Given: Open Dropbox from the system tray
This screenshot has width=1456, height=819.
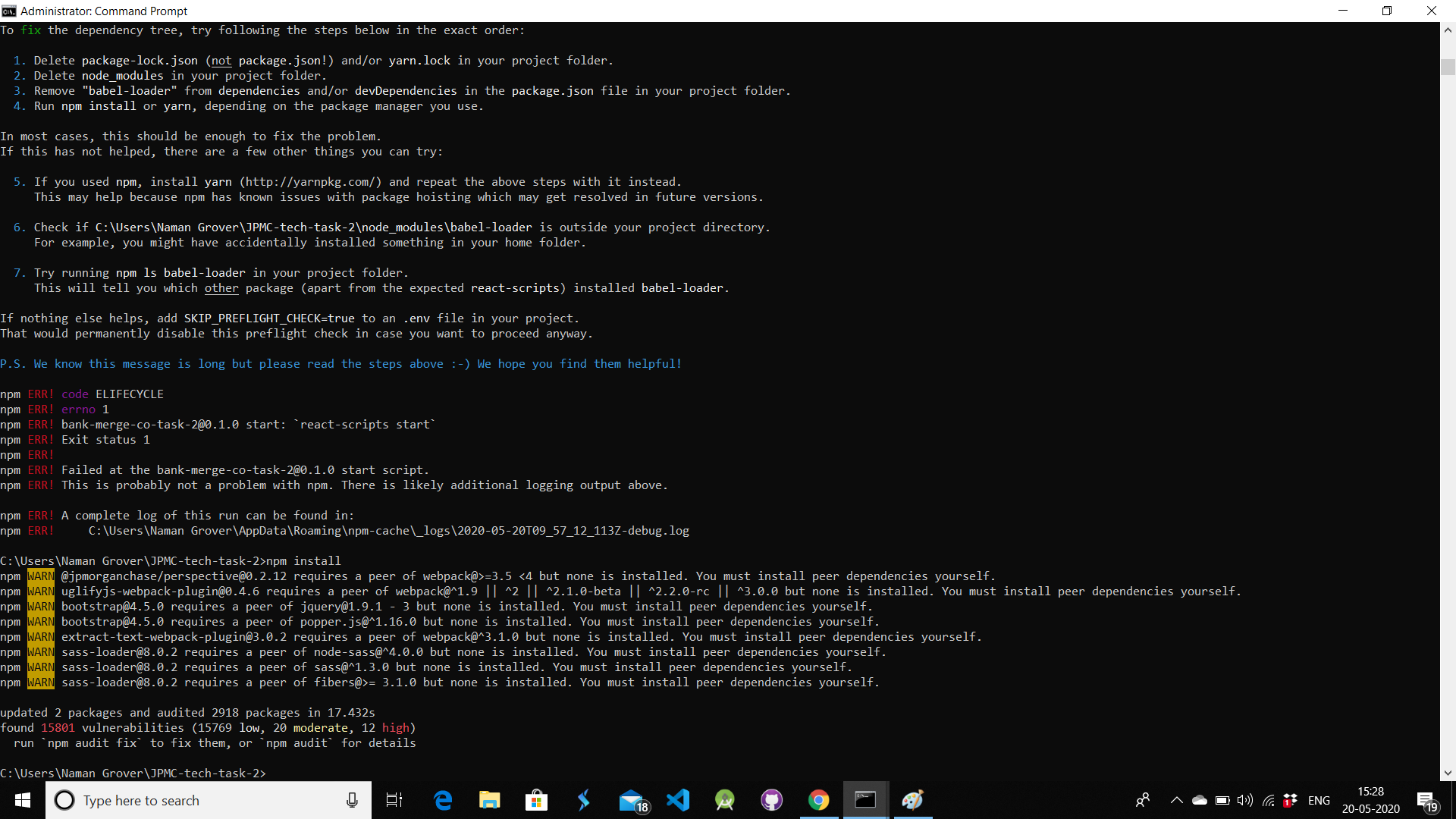Looking at the screenshot, I should tap(1290, 800).
